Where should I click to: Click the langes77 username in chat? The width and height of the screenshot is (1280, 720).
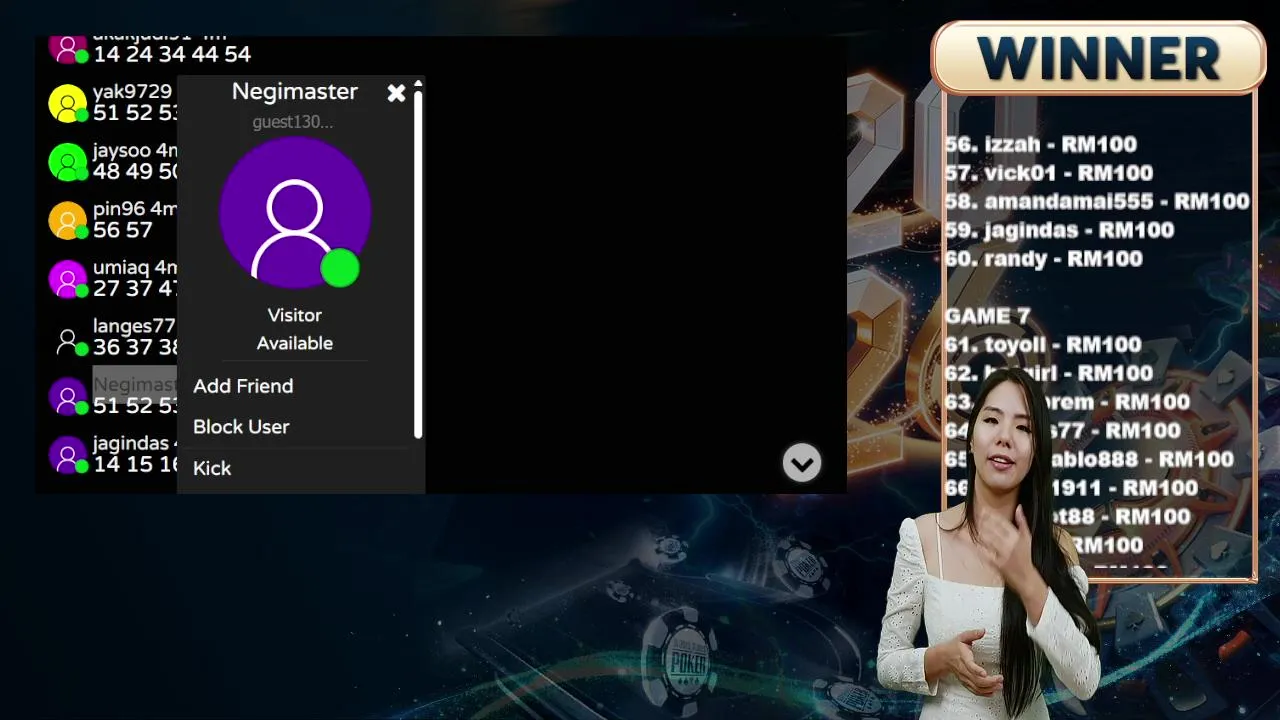[x=134, y=326]
